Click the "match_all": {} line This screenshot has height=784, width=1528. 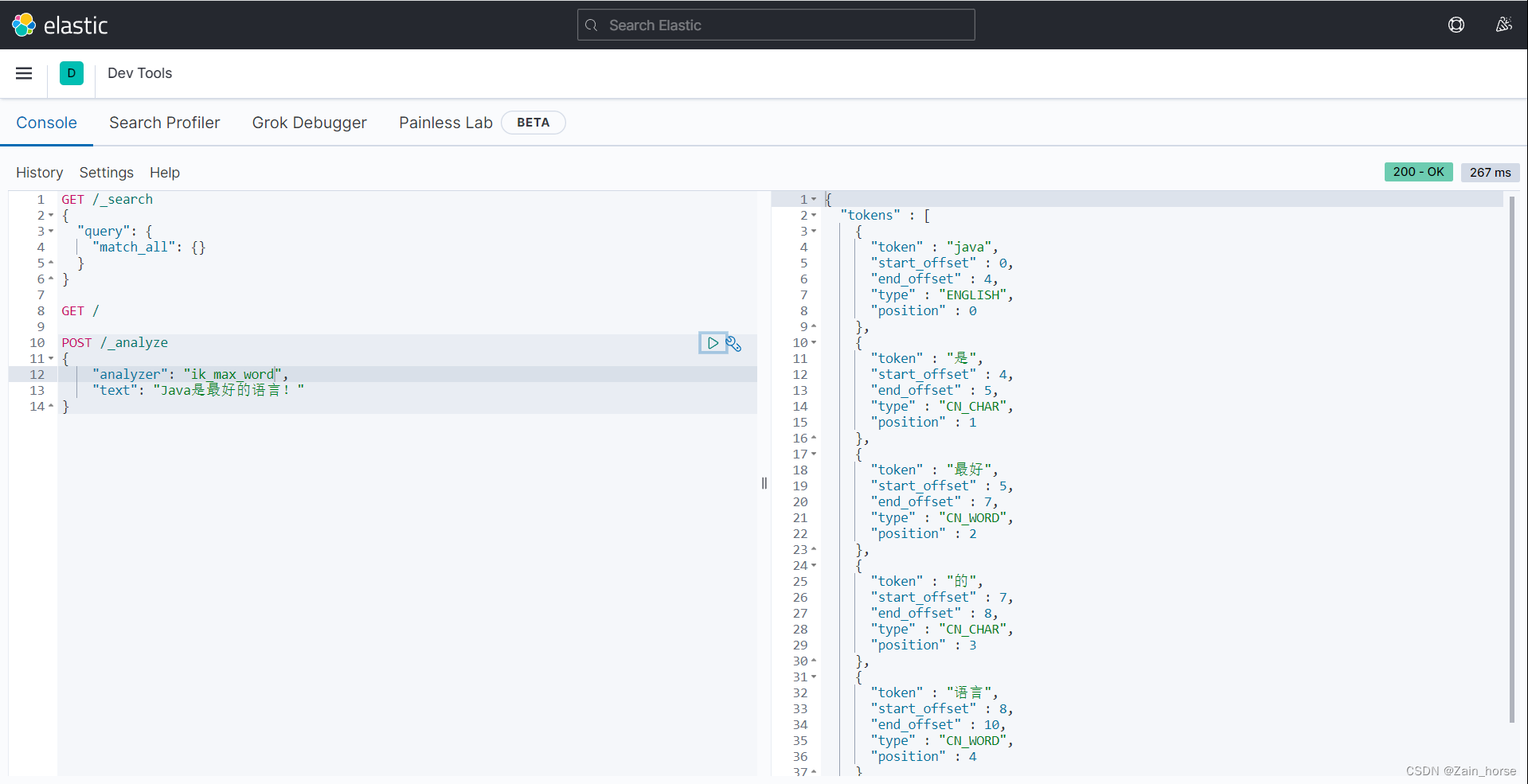click(149, 248)
